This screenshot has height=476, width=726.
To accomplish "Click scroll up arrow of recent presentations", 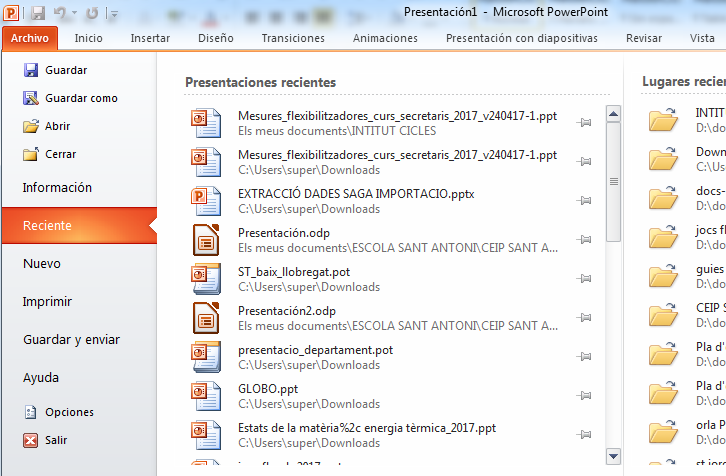I will pos(613,113).
